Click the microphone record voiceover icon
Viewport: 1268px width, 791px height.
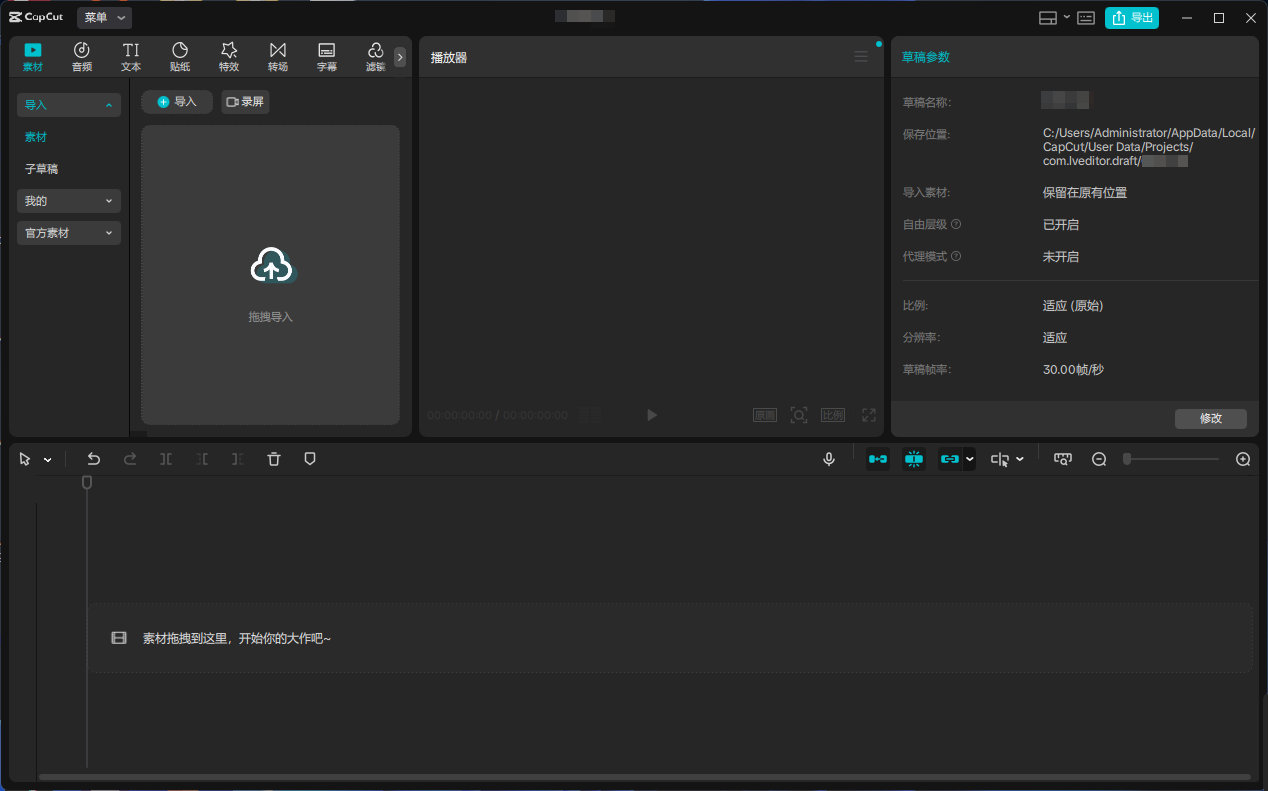click(x=829, y=459)
